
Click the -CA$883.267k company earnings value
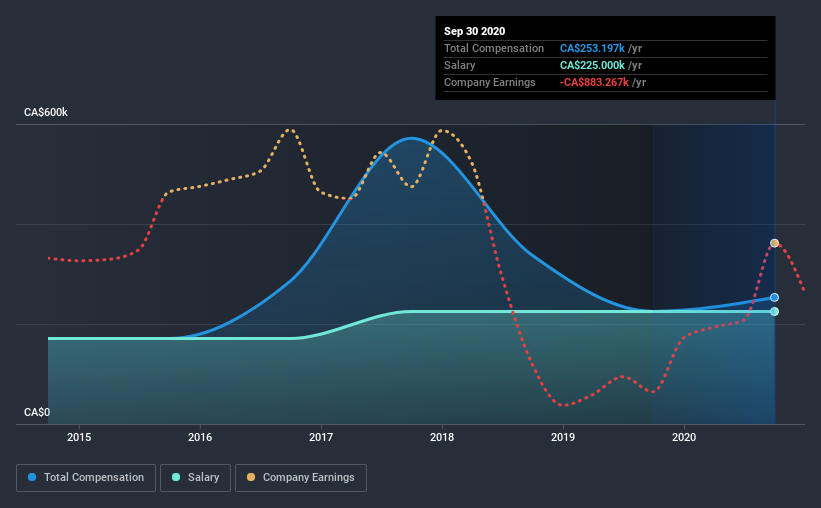tap(594, 82)
